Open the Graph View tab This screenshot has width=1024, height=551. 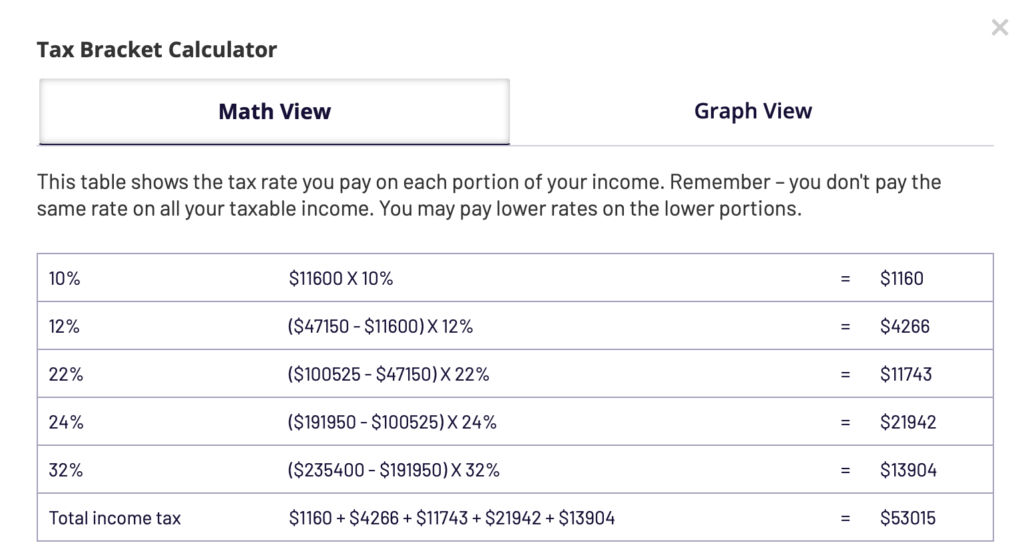tap(752, 111)
